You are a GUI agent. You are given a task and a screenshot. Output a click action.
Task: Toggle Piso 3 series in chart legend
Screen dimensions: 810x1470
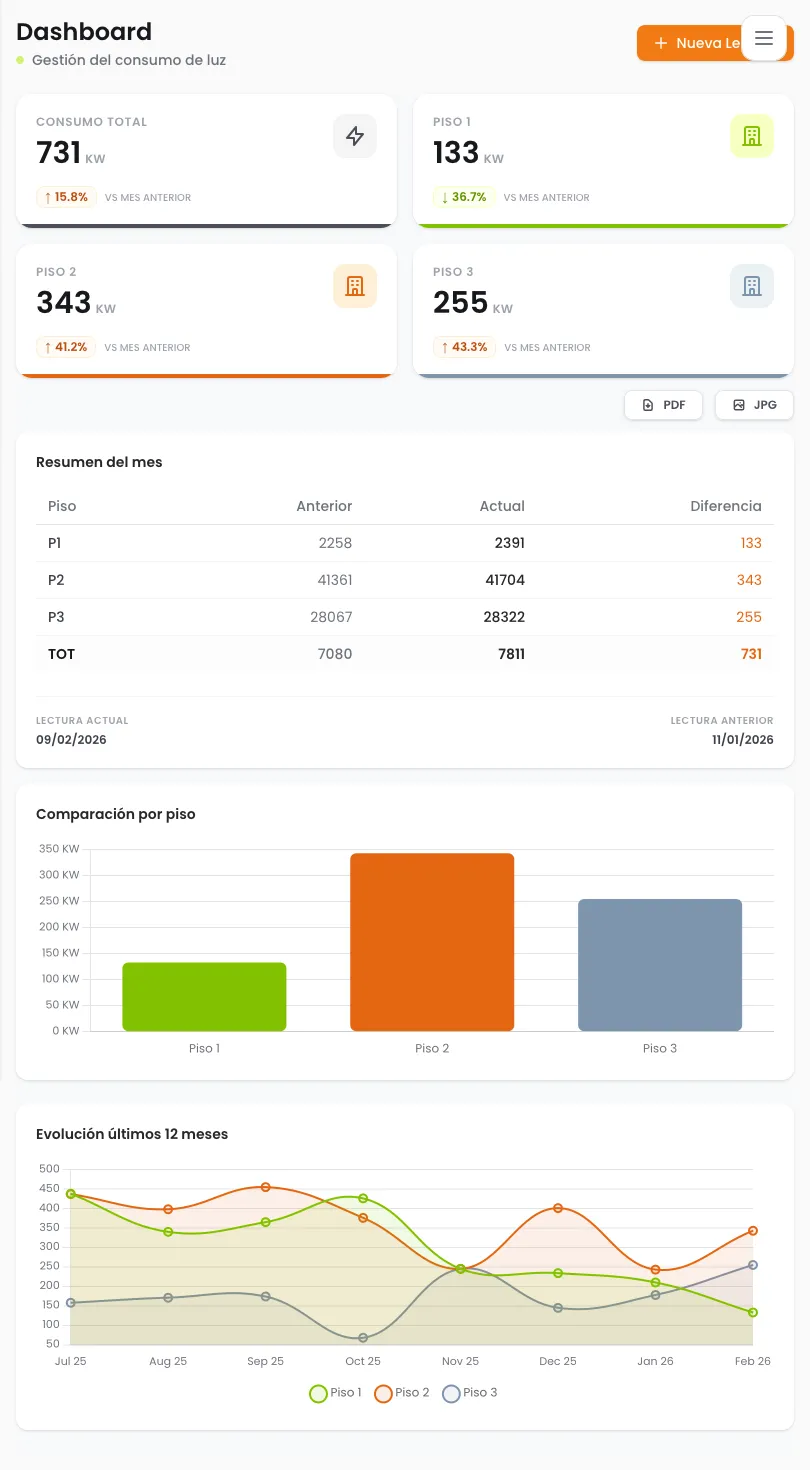[x=469, y=1393]
